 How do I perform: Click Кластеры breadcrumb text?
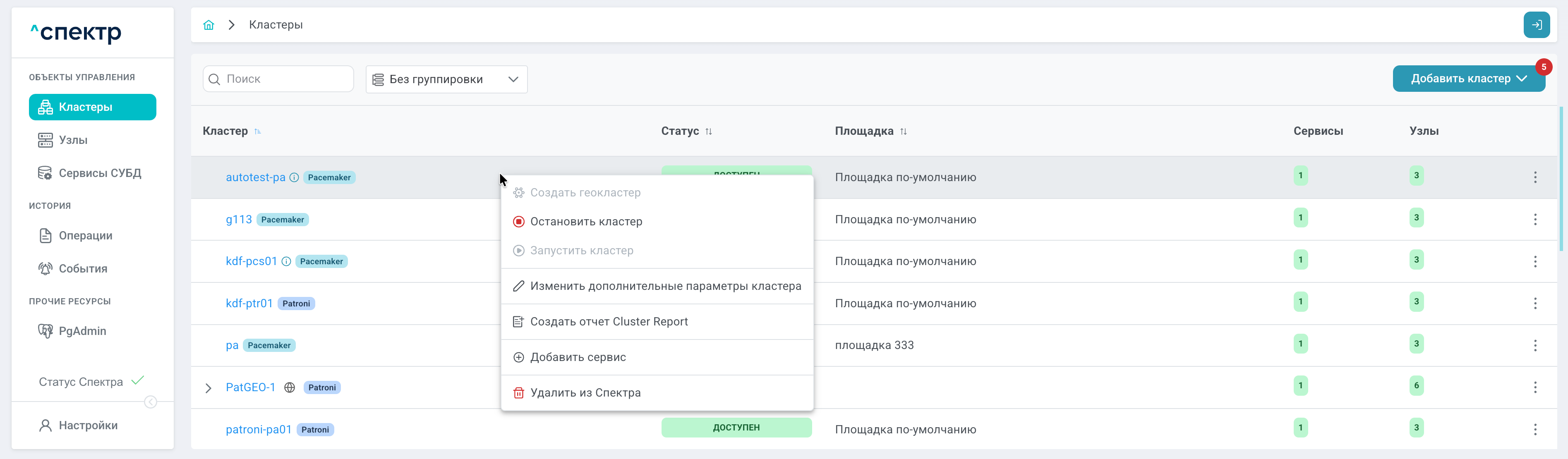[276, 25]
